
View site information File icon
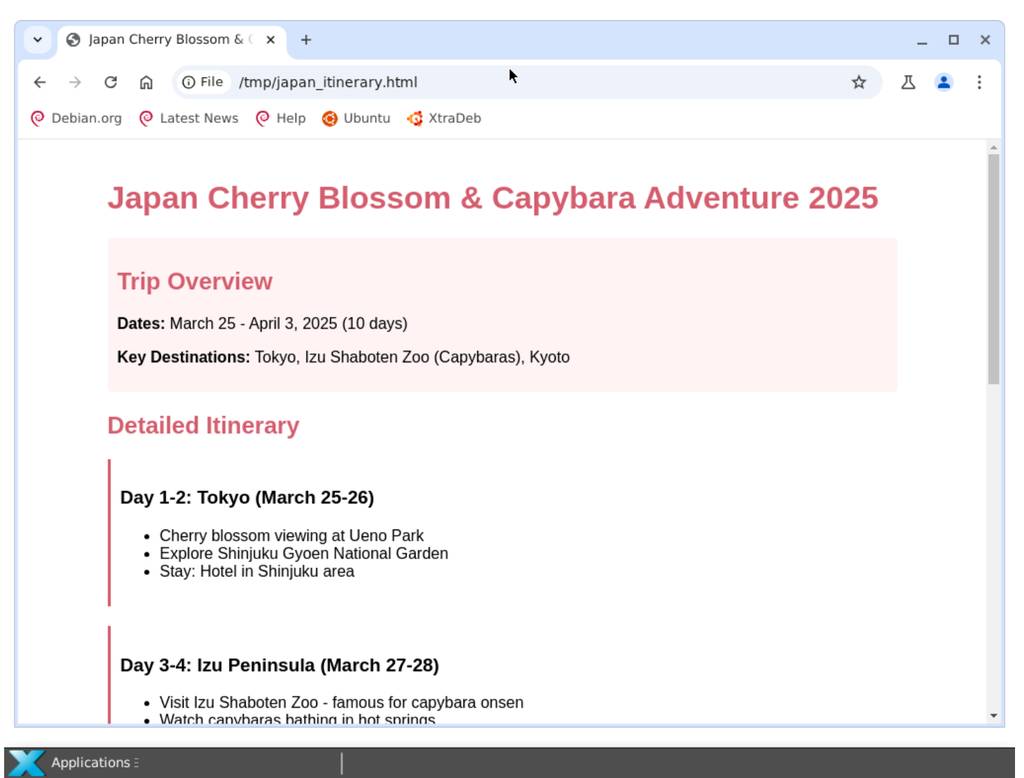pyautogui.click(x=202, y=82)
